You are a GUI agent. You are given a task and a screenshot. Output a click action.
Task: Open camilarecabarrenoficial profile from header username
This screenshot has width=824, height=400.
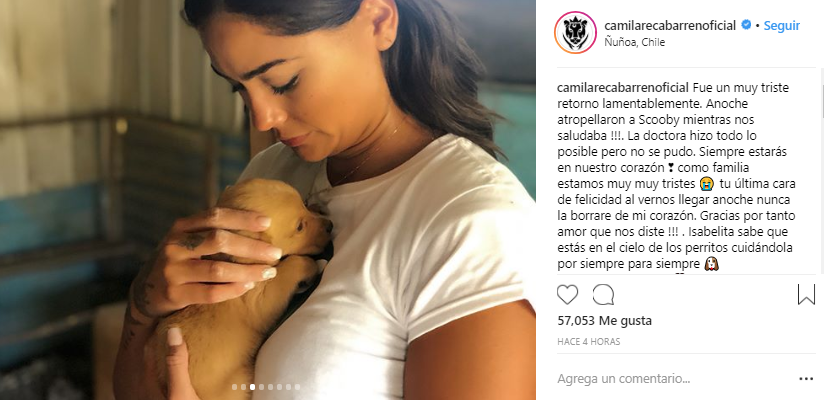(x=670, y=25)
